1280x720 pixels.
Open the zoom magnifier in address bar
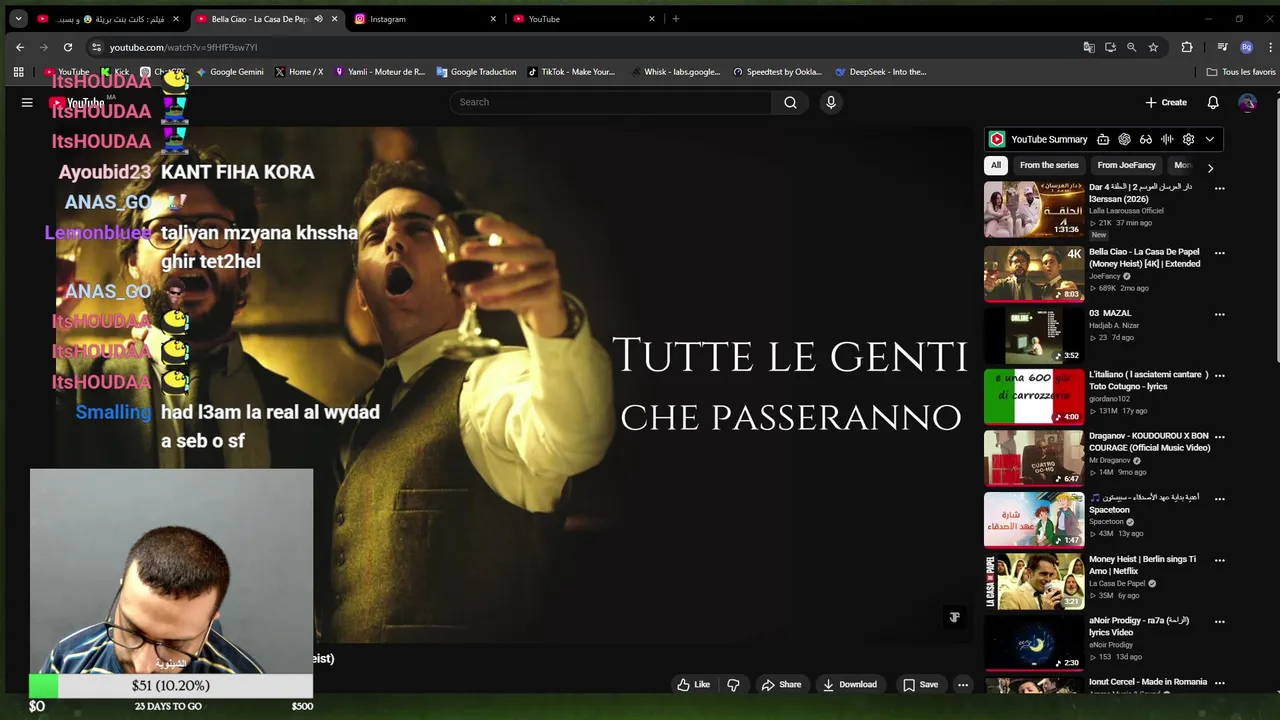tap(1131, 47)
